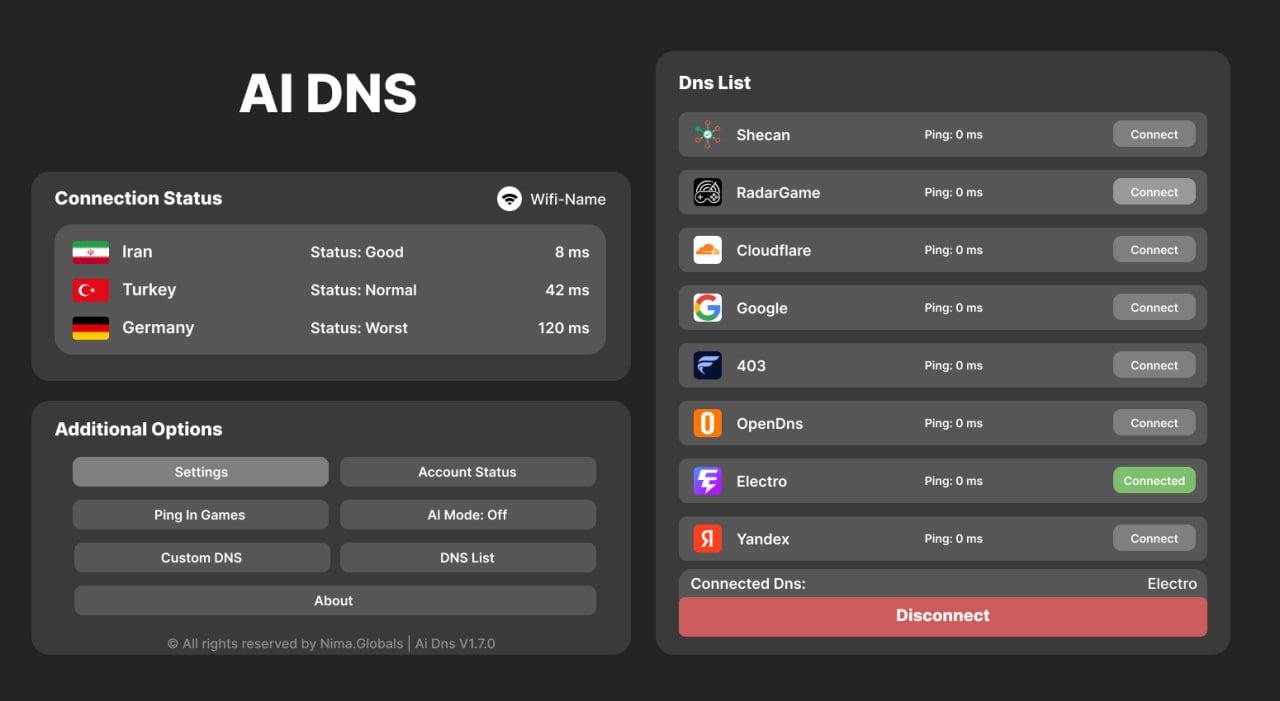Click the Cloudflare cloud icon
The width and height of the screenshot is (1280, 701).
coord(707,250)
